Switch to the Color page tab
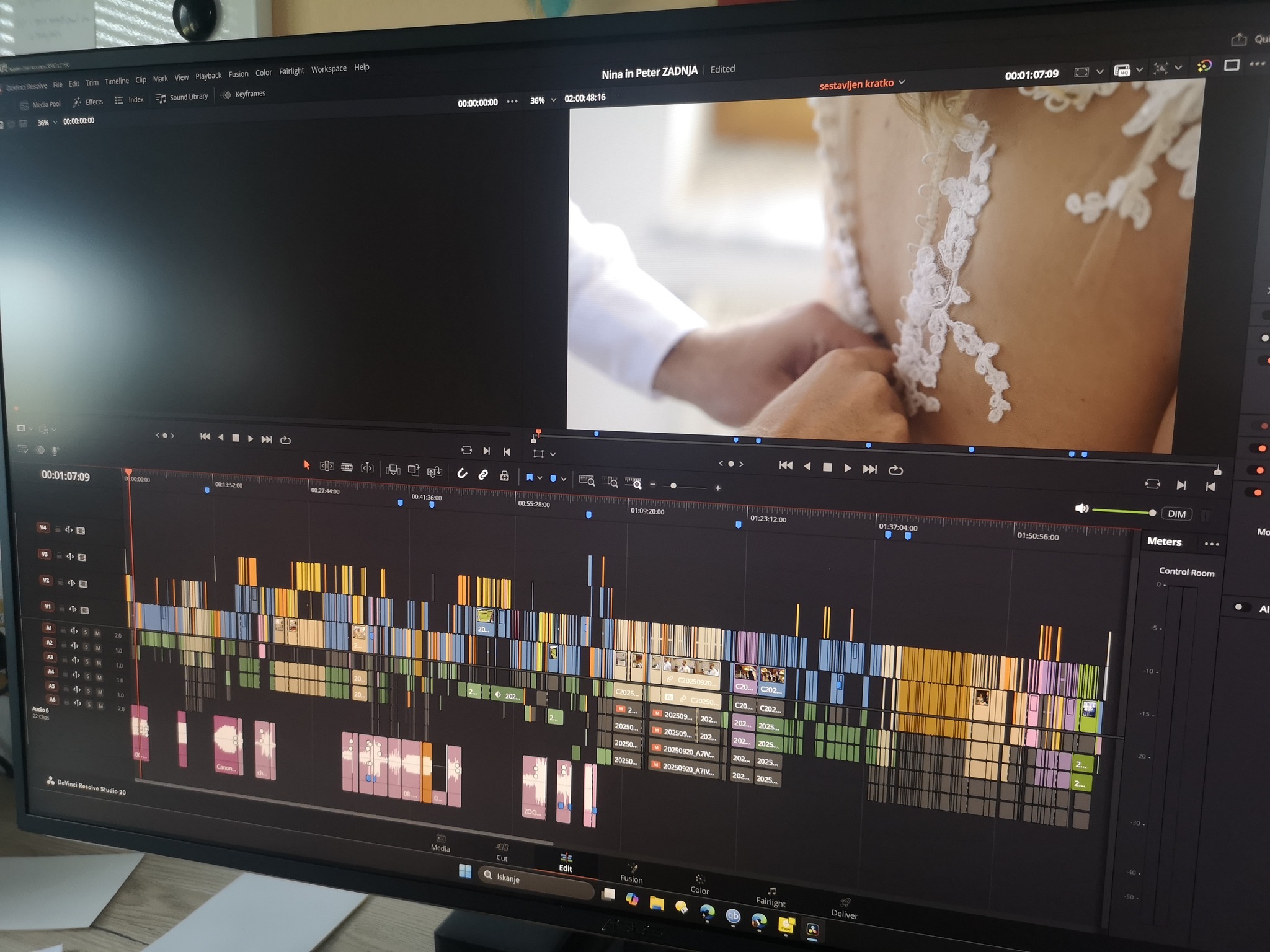The height and width of the screenshot is (952, 1270). (x=699, y=884)
